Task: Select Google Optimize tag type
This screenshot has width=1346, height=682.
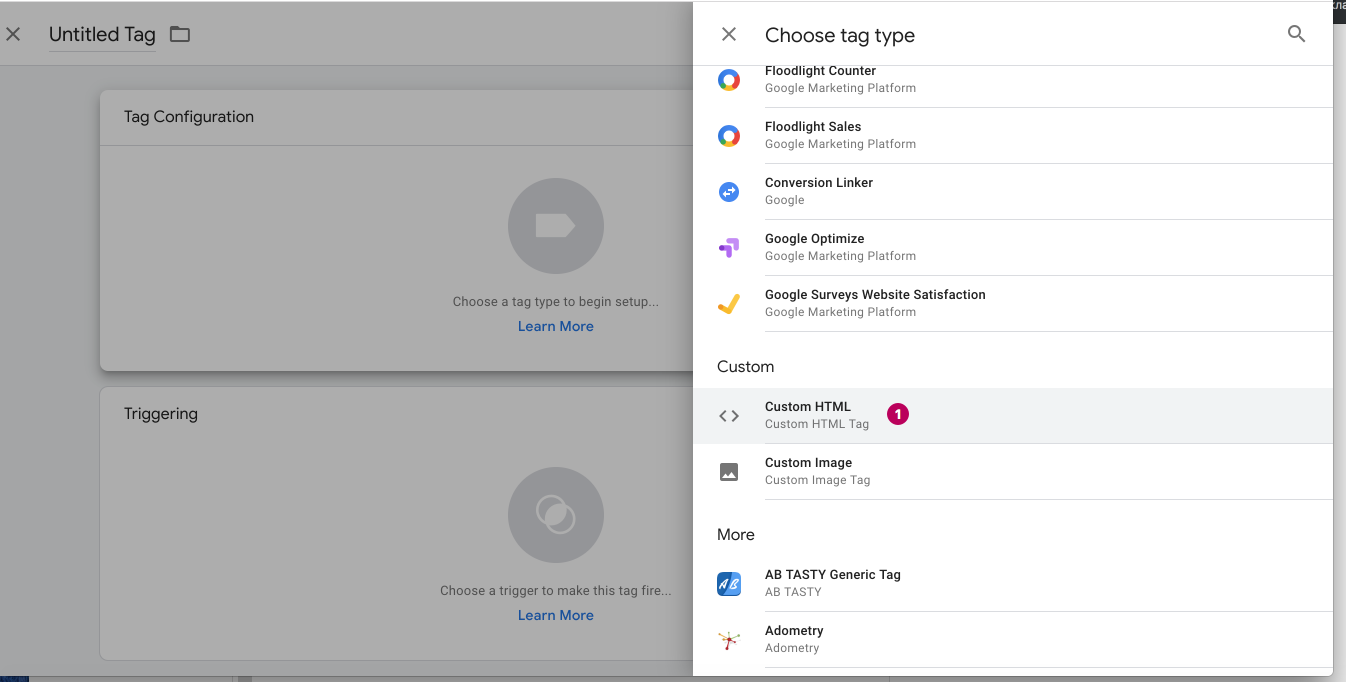Action: click(x=1013, y=248)
